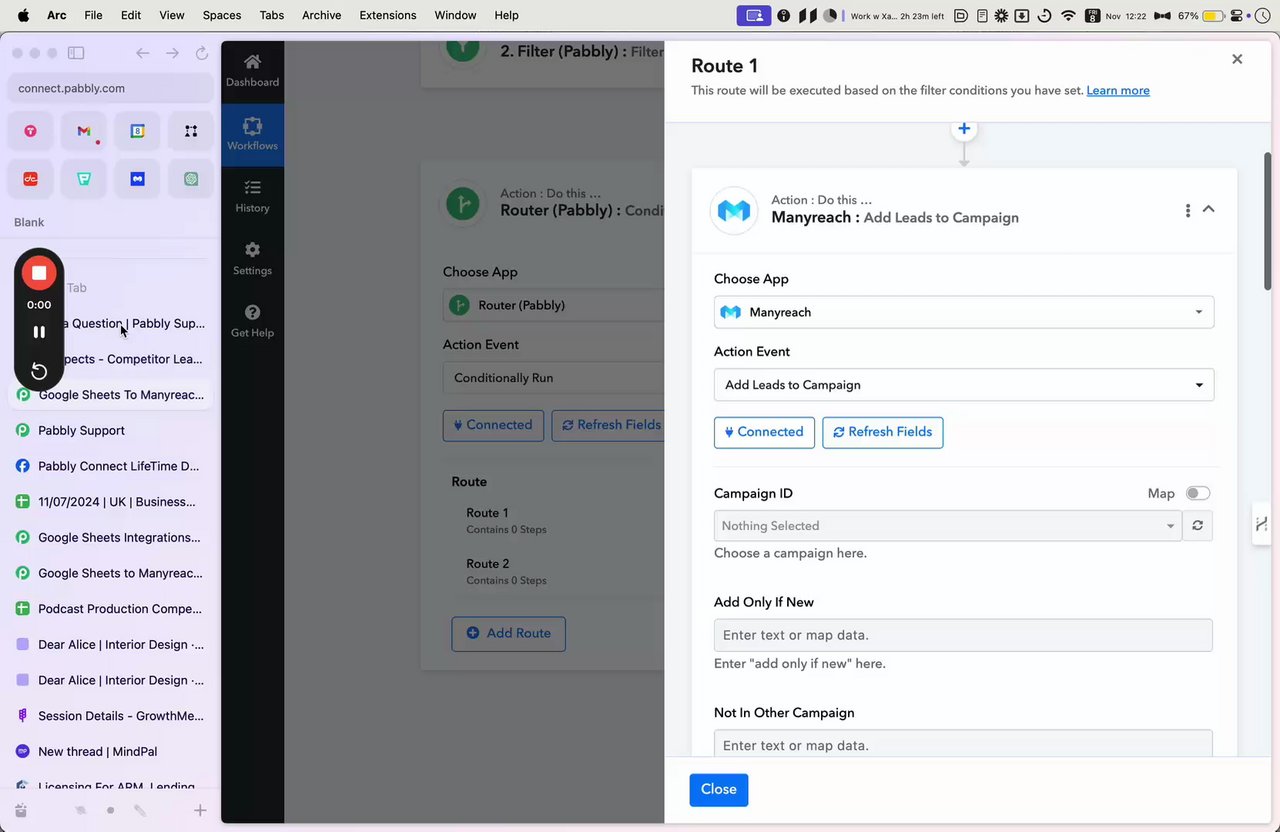The image size is (1280, 832).
Task: Switch to Pabbly Connect LifeTime tab
Action: click(x=110, y=466)
